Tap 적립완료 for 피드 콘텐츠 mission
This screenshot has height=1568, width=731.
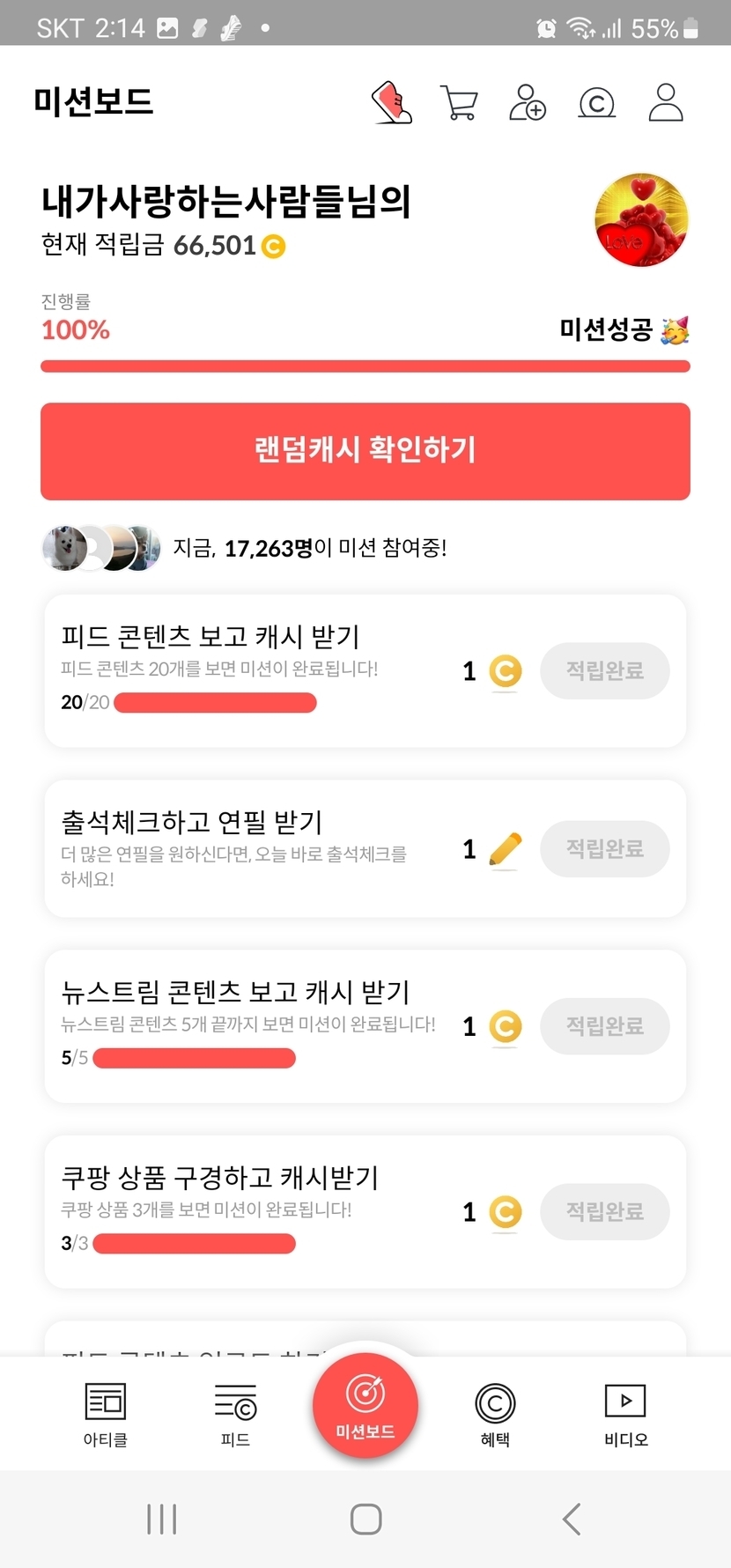pos(604,671)
